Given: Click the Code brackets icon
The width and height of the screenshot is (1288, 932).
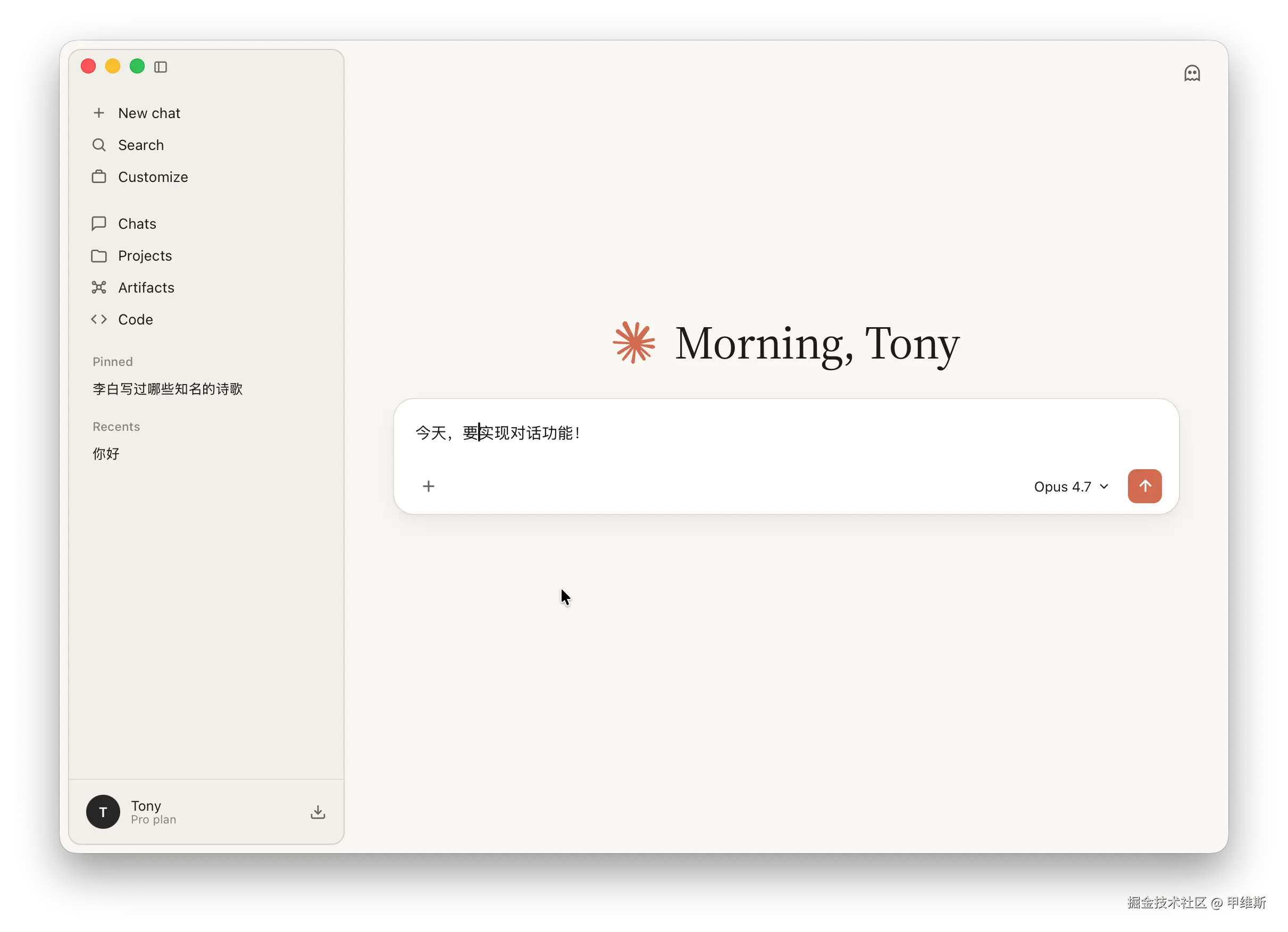Looking at the screenshot, I should point(99,320).
